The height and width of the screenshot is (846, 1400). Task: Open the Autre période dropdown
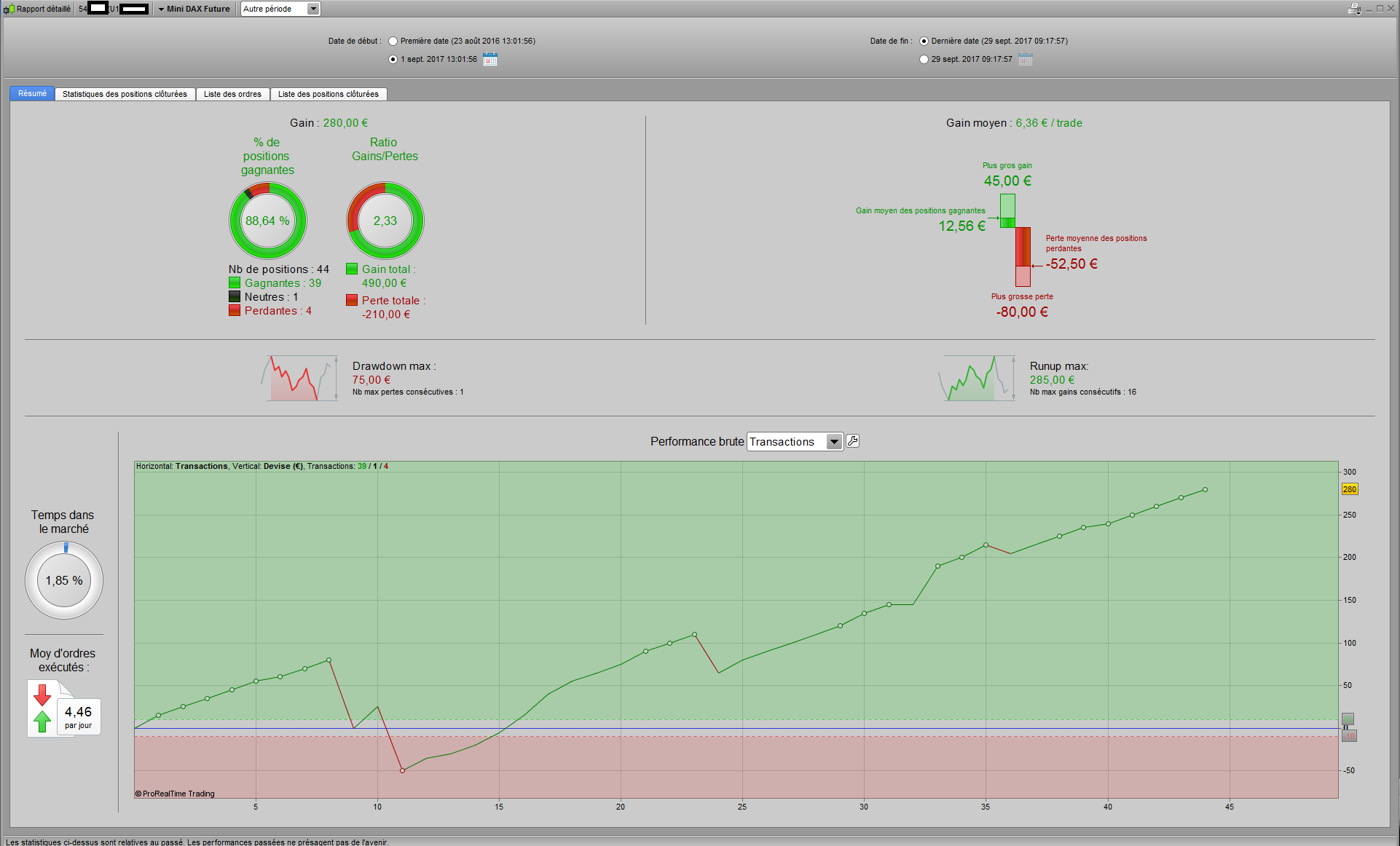pos(313,9)
